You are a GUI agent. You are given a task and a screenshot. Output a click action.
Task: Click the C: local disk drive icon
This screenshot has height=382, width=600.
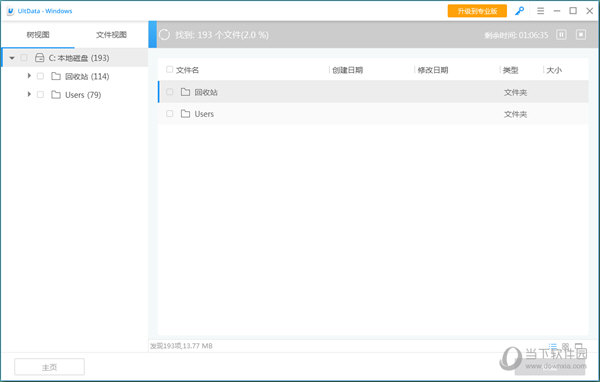tap(39, 58)
